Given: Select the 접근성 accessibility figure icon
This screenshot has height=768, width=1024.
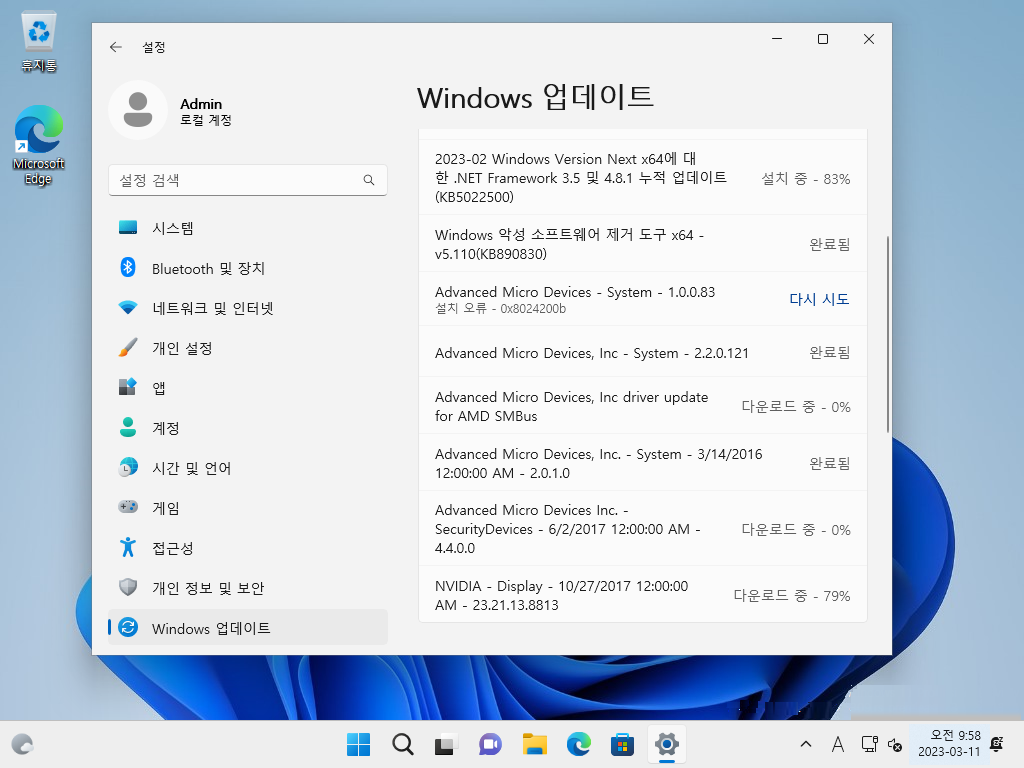Looking at the screenshot, I should pos(128,547).
